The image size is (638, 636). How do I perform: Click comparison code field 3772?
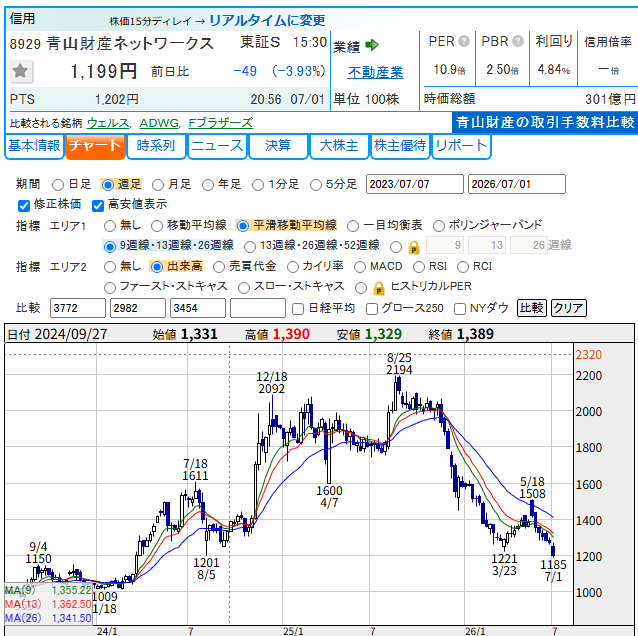tap(78, 308)
